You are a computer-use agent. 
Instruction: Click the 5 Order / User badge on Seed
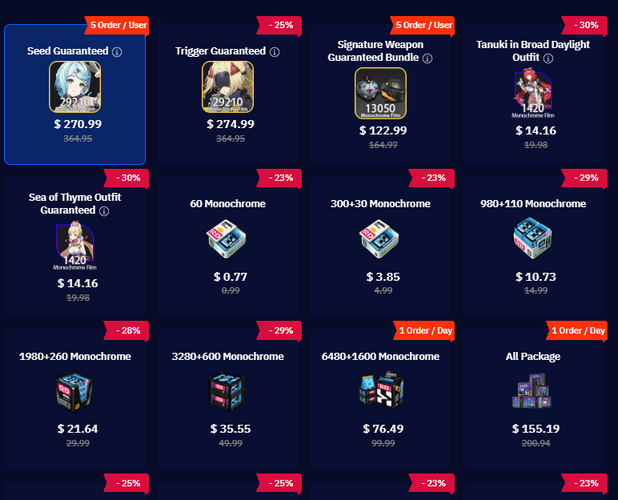coord(118,25)
